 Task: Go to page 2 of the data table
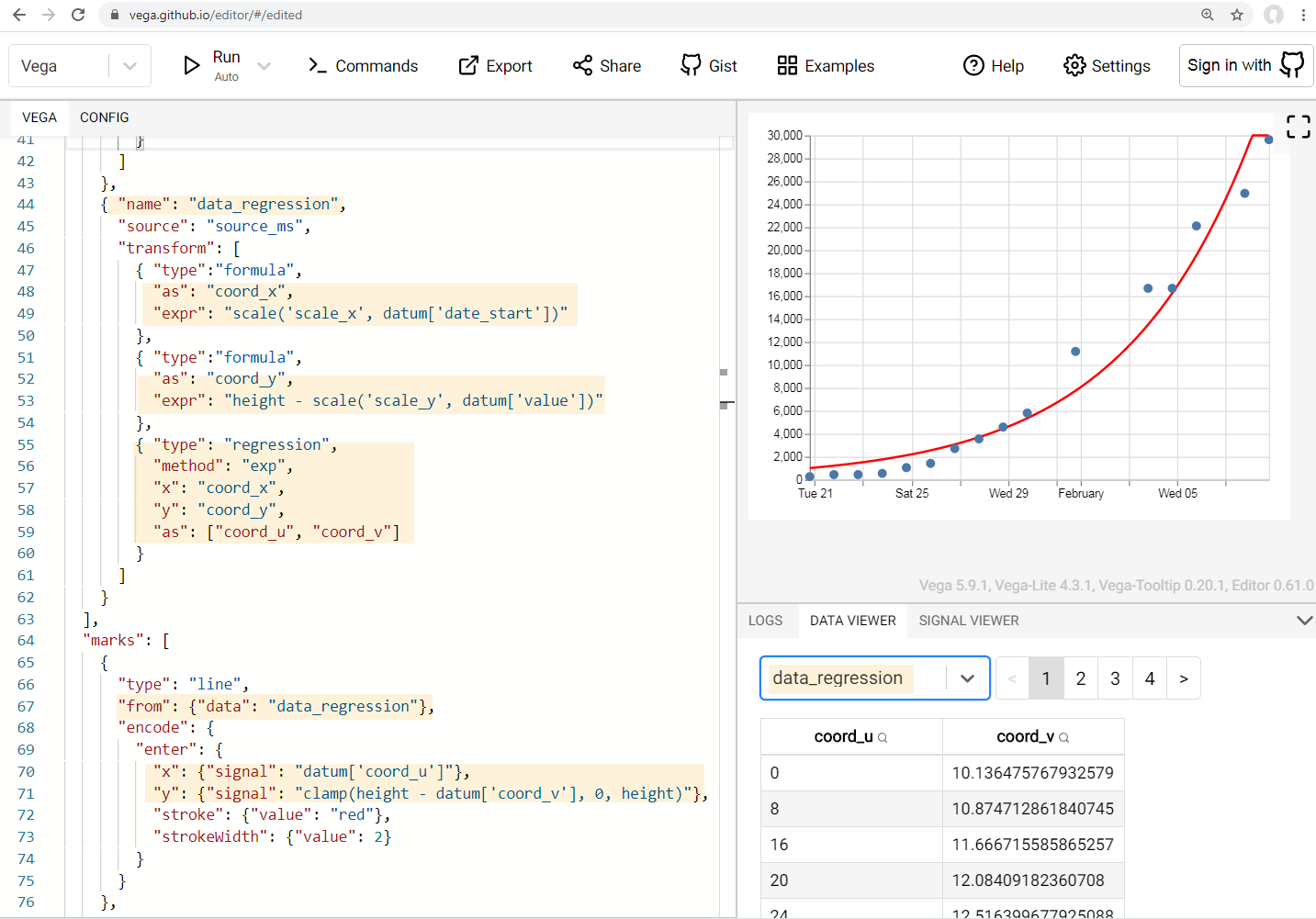point(1080,678)
